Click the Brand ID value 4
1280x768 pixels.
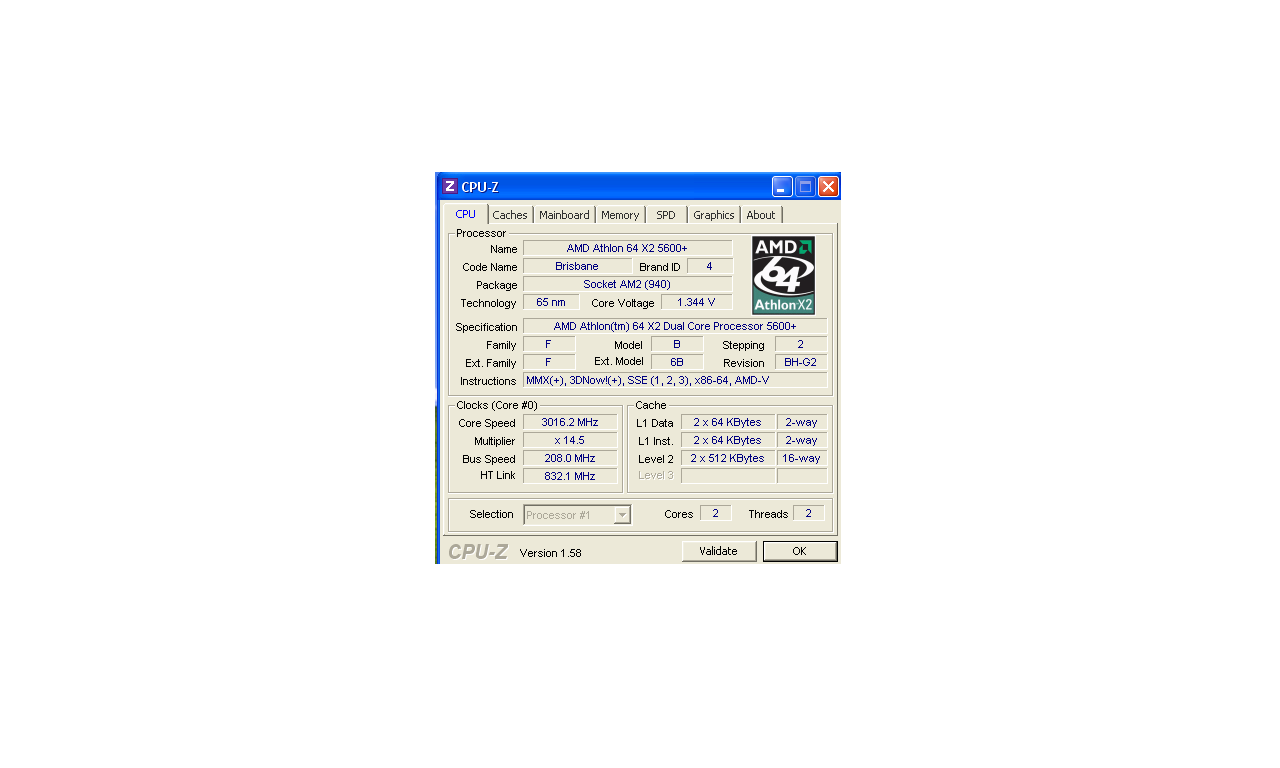click(x=709, y=266)
